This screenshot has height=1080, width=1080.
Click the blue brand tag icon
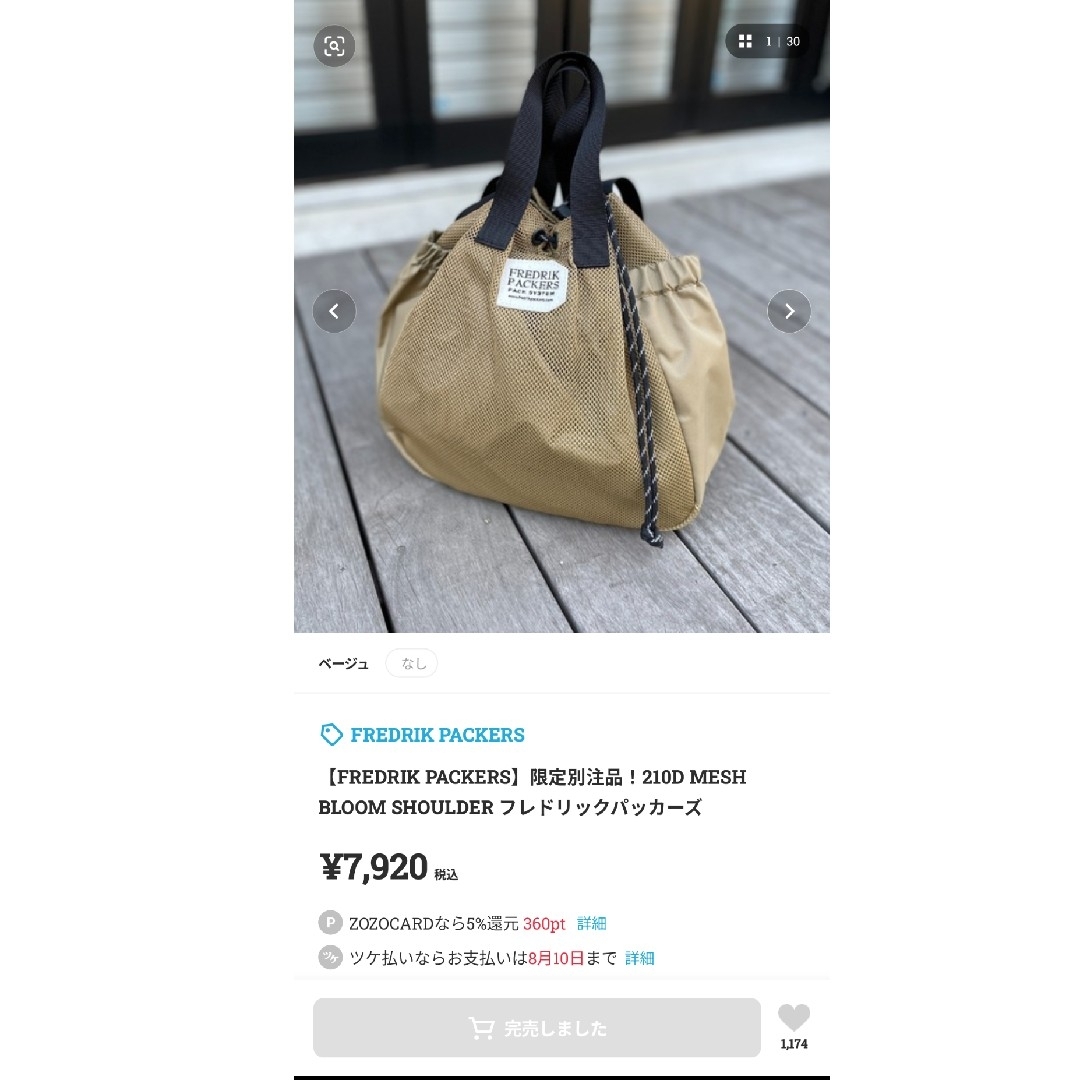pyautogui.click(x=331, y=735)
